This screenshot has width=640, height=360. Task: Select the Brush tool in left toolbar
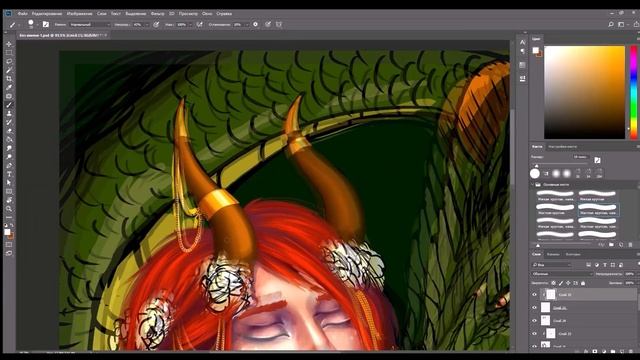coord(9,105)
